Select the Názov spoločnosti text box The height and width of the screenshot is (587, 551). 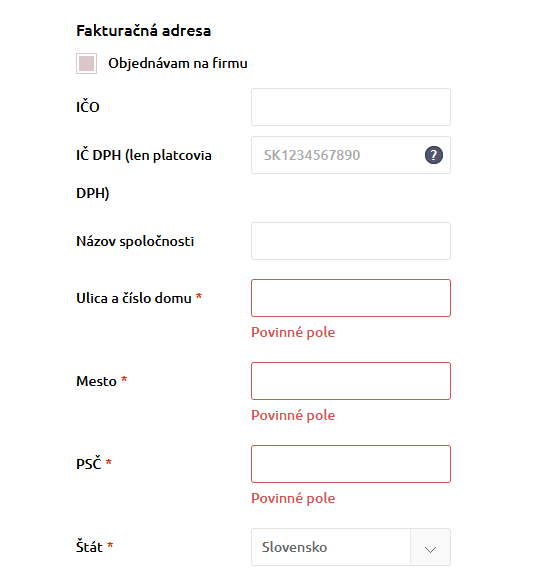pos(351,241)
